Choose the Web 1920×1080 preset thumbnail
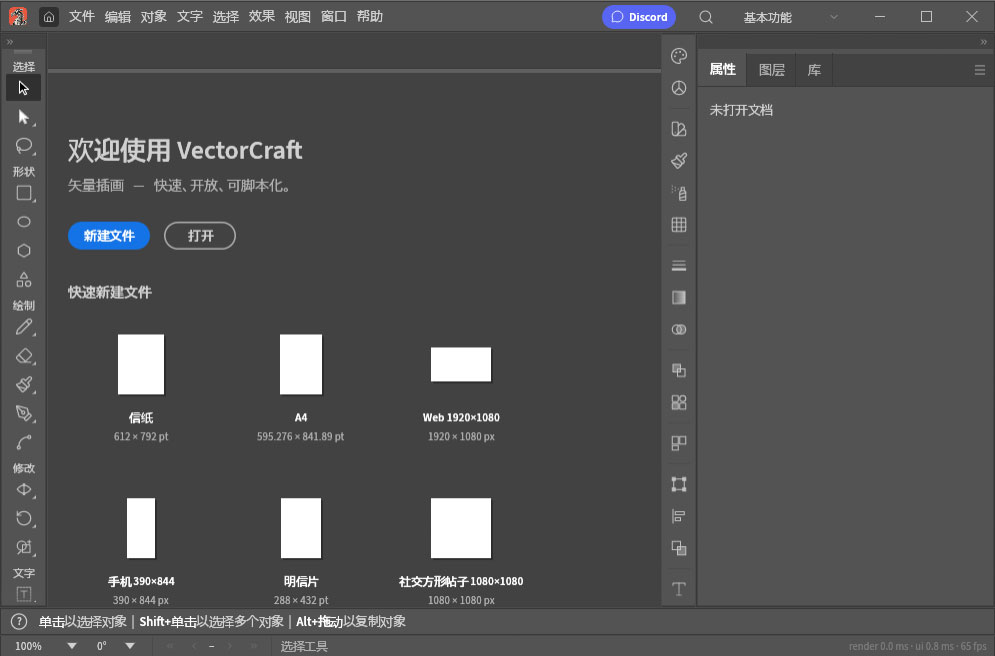 click(x=461, y=365)
